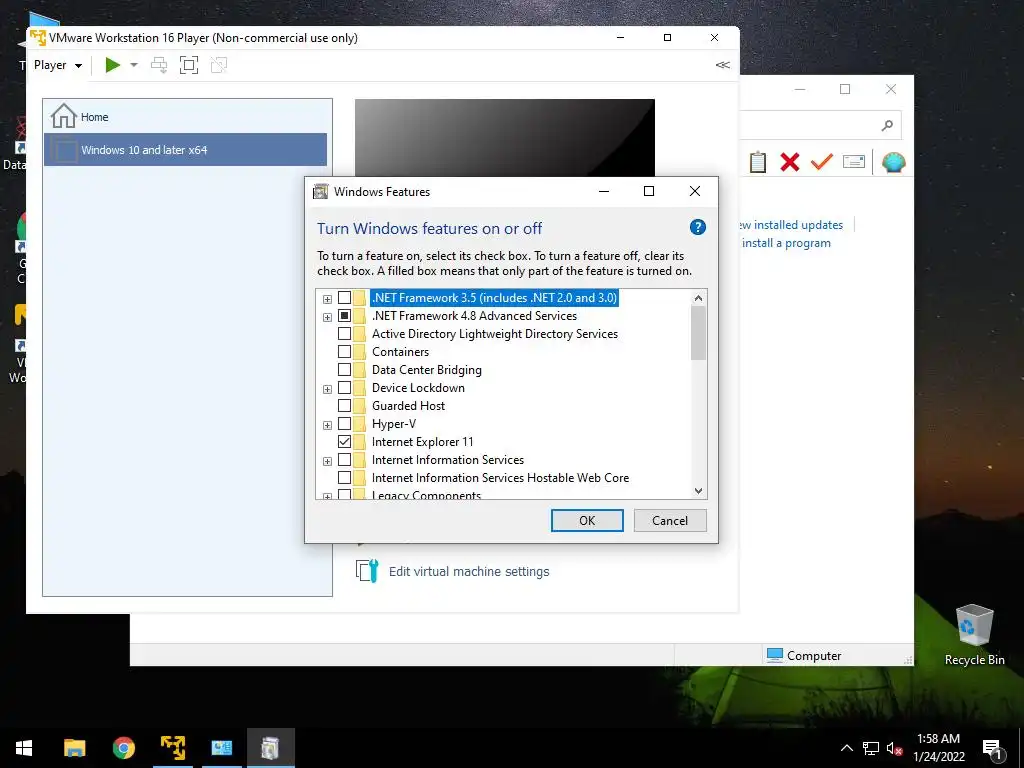1024x768 pixels.
Task: Expand the .NET Framework 4.8 Advanced Services node
Action: click(327, 317)
